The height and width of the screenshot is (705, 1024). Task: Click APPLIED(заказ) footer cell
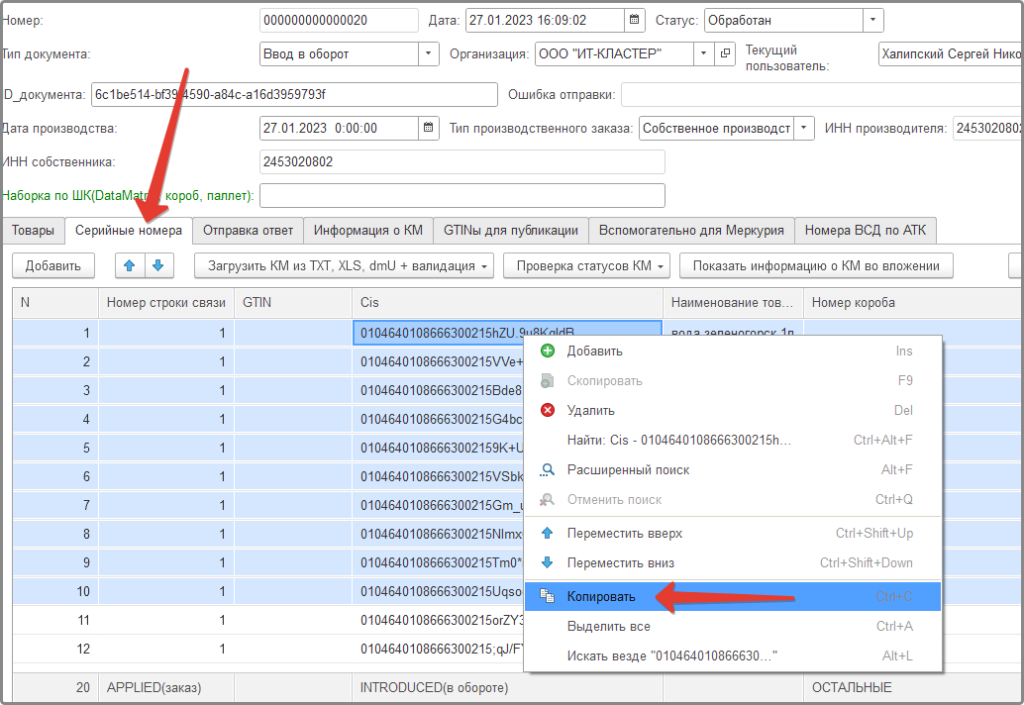(x=166, y=687)
